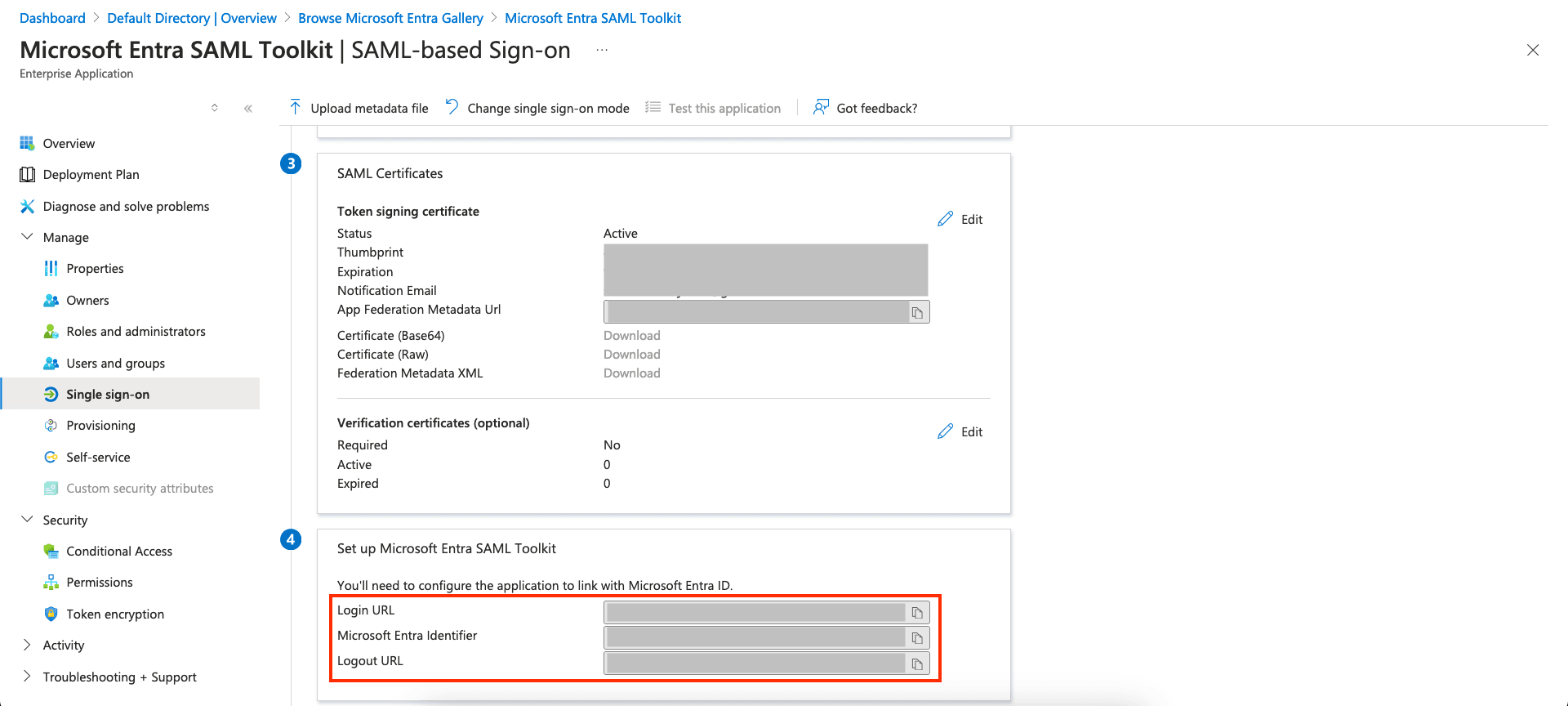Open the ellipsis more options menu
This screenshot has width=1568, height=706.
tap(602, 50)
